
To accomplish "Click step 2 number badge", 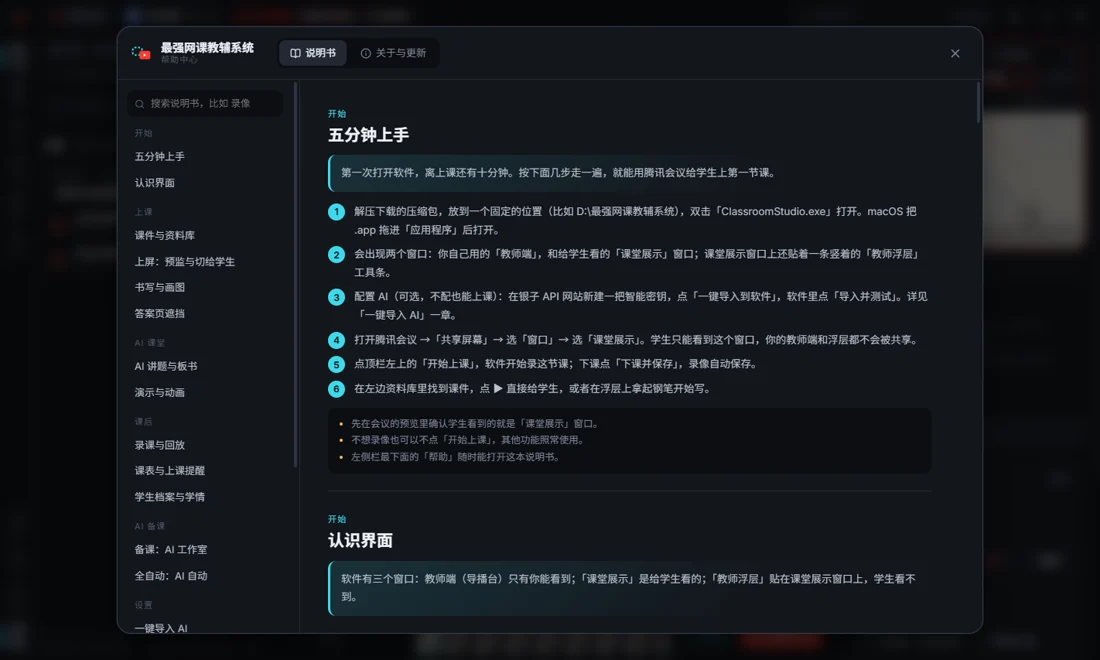I will 336,254.
